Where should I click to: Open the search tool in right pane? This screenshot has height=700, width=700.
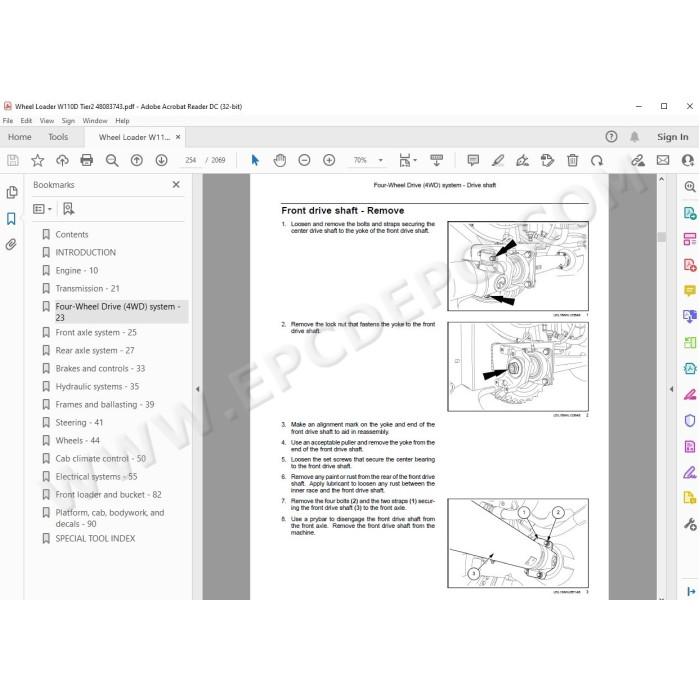click(x=690, y=187)
